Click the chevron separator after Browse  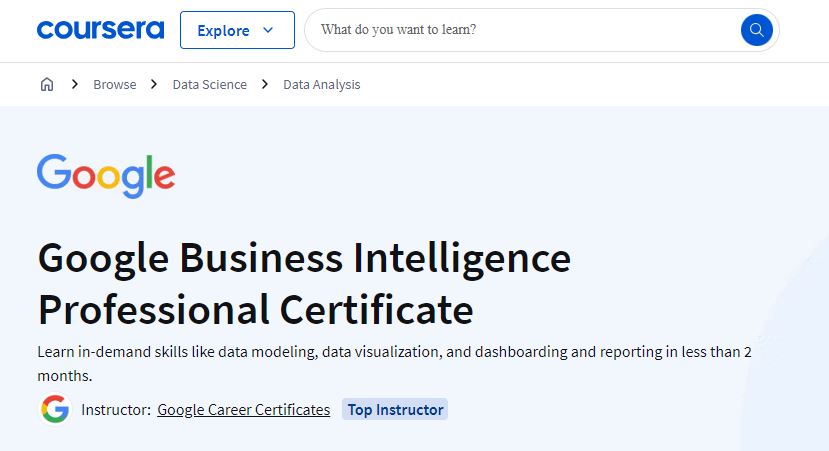pos(154,84)
